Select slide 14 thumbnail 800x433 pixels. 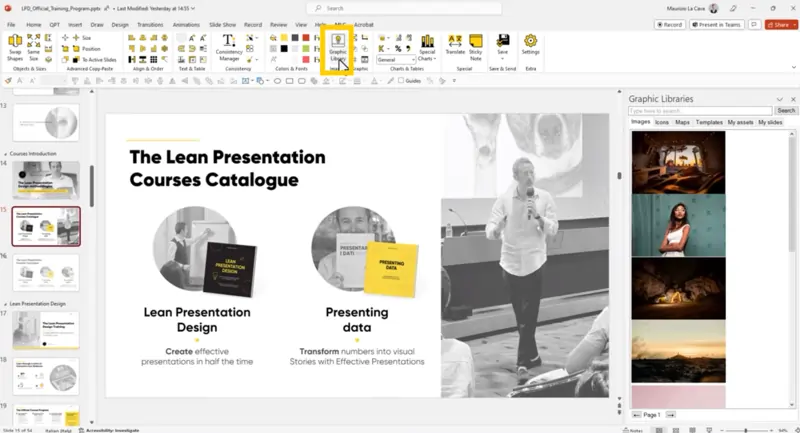click(x=46, y=180)
